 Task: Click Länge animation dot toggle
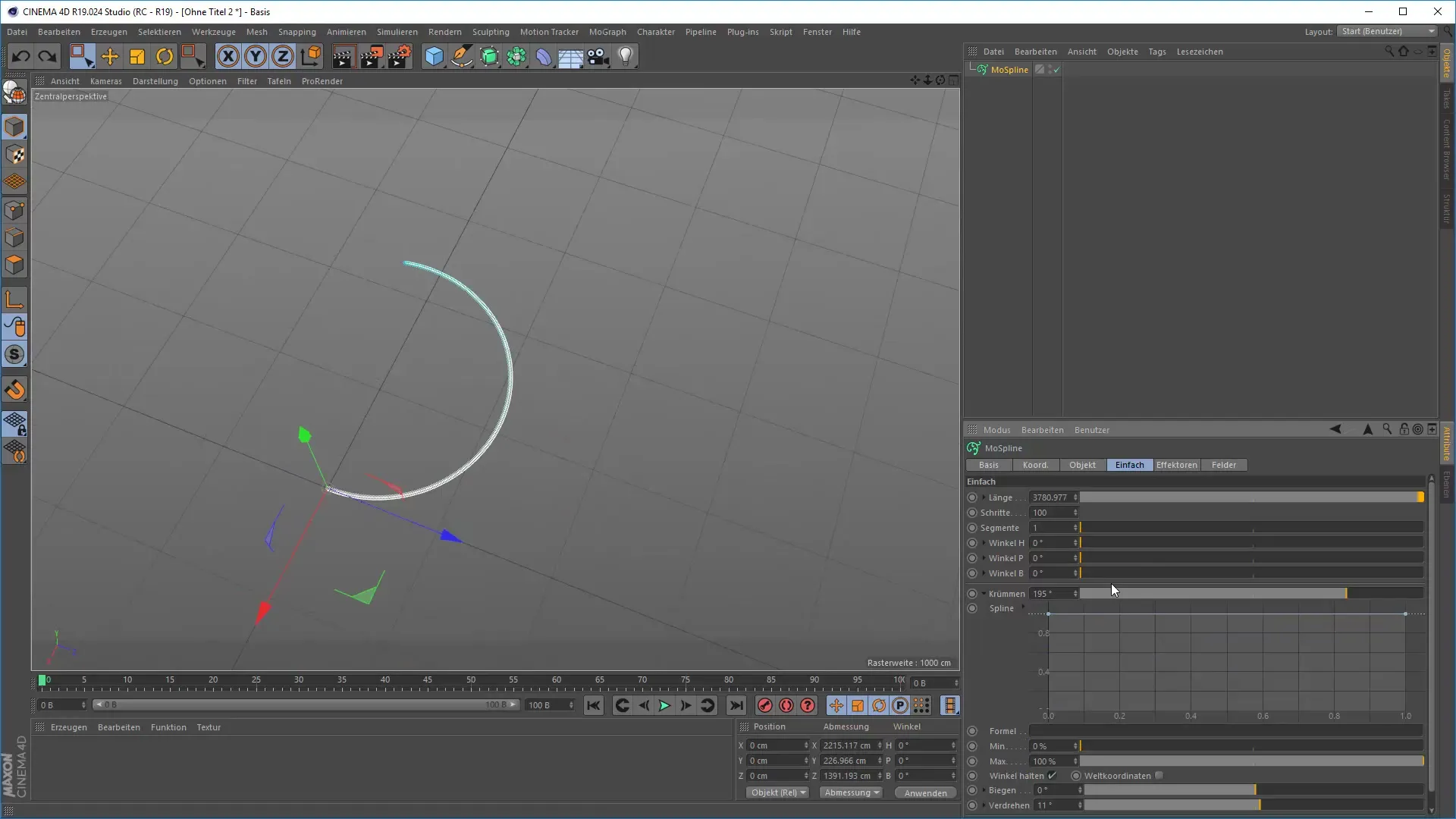point(972,497)
